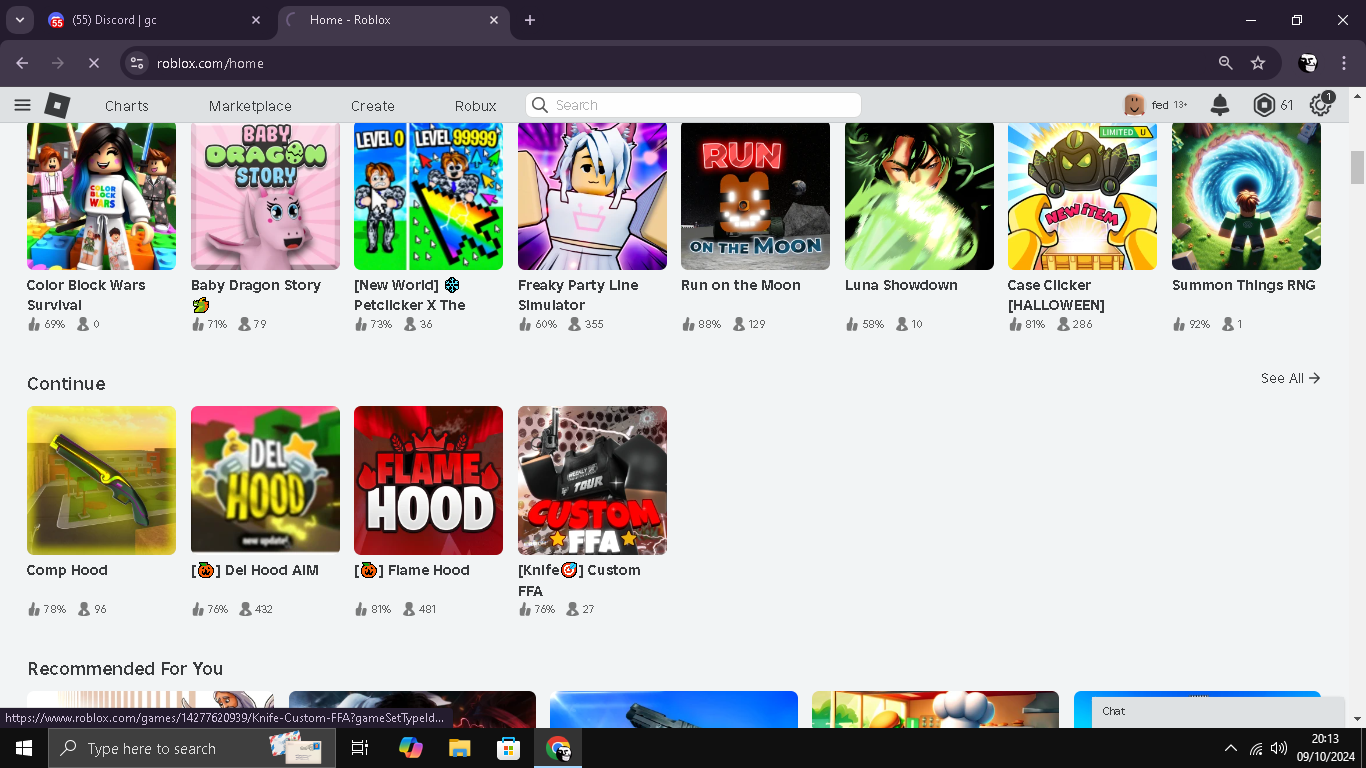Focus the Roblox search field
This screenshot has height=768, width=1366.
click(693, 105)
